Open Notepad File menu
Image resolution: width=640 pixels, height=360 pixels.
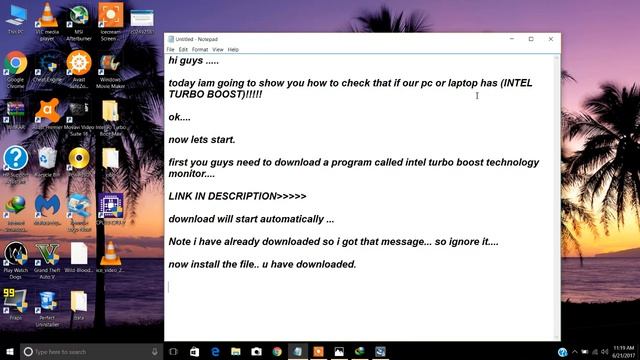coord(170,49)
